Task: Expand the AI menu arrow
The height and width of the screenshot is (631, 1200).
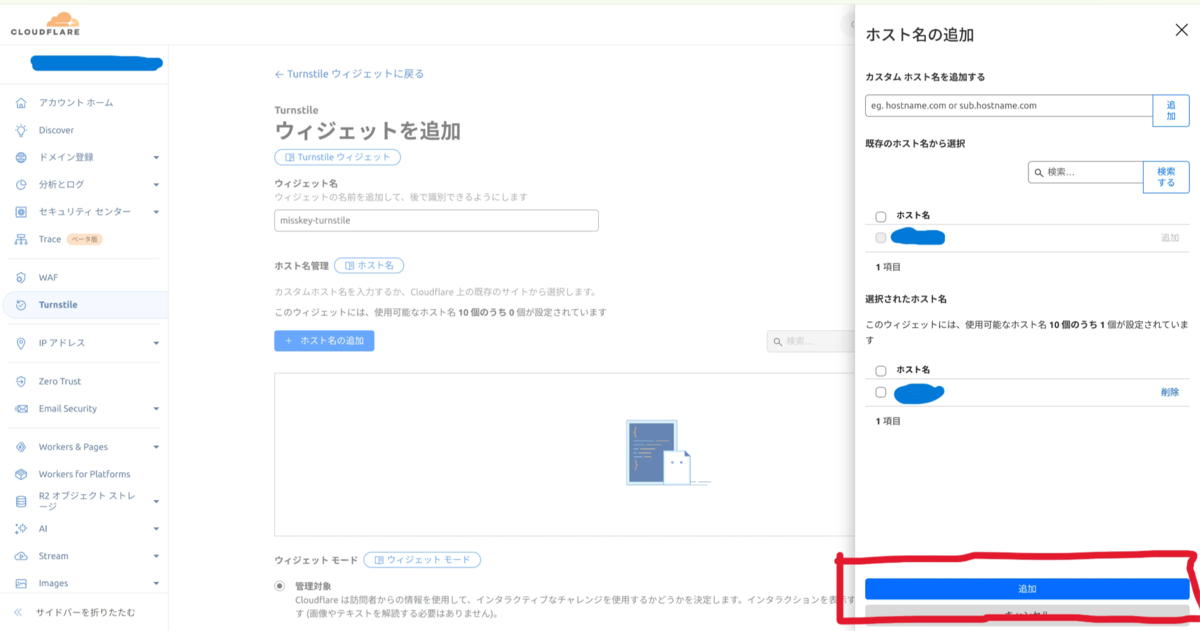Action: click(156, 529)
